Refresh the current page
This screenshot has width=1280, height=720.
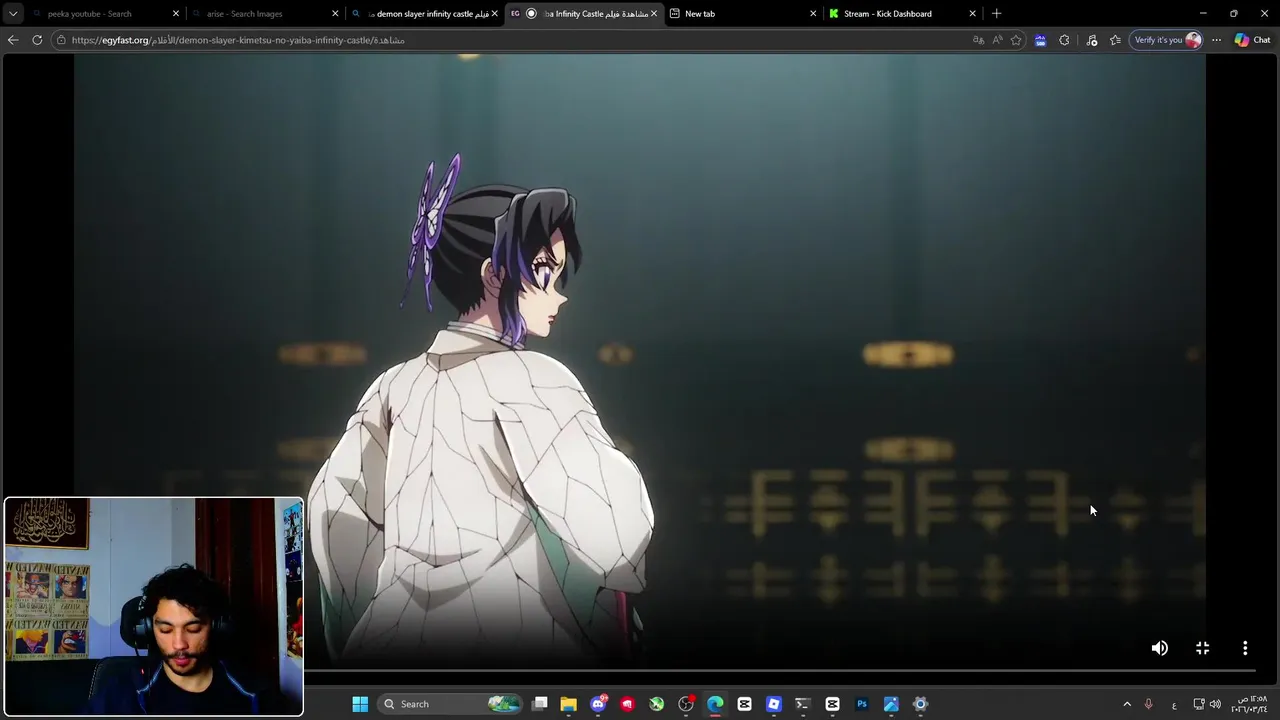[x=37, y=40]
